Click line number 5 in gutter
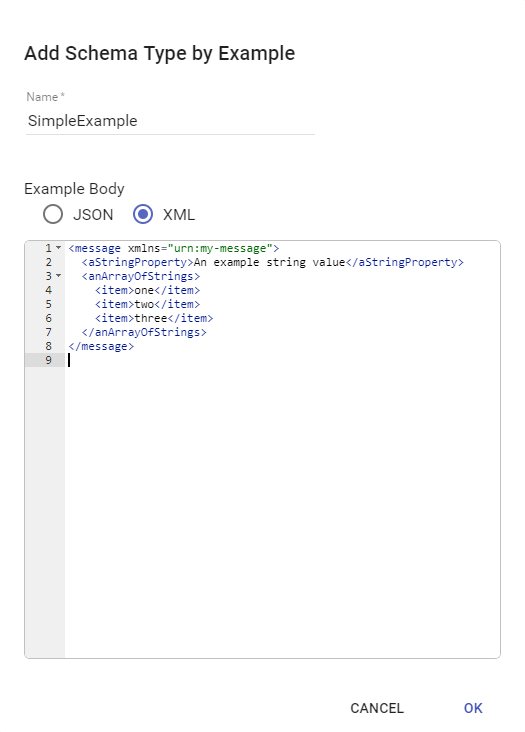 point(49,304)
